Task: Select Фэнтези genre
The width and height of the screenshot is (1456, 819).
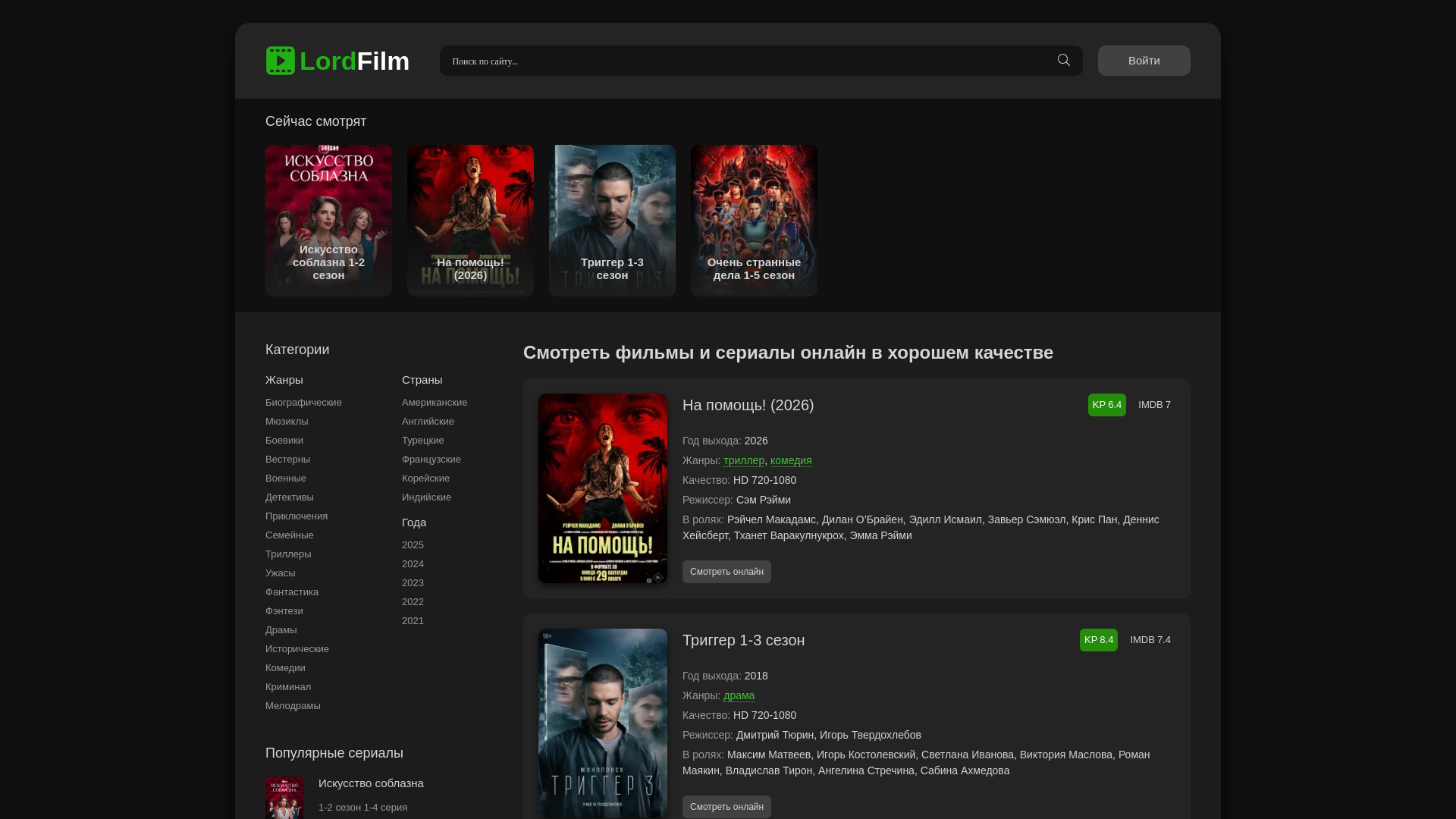Action: [284, 611]
